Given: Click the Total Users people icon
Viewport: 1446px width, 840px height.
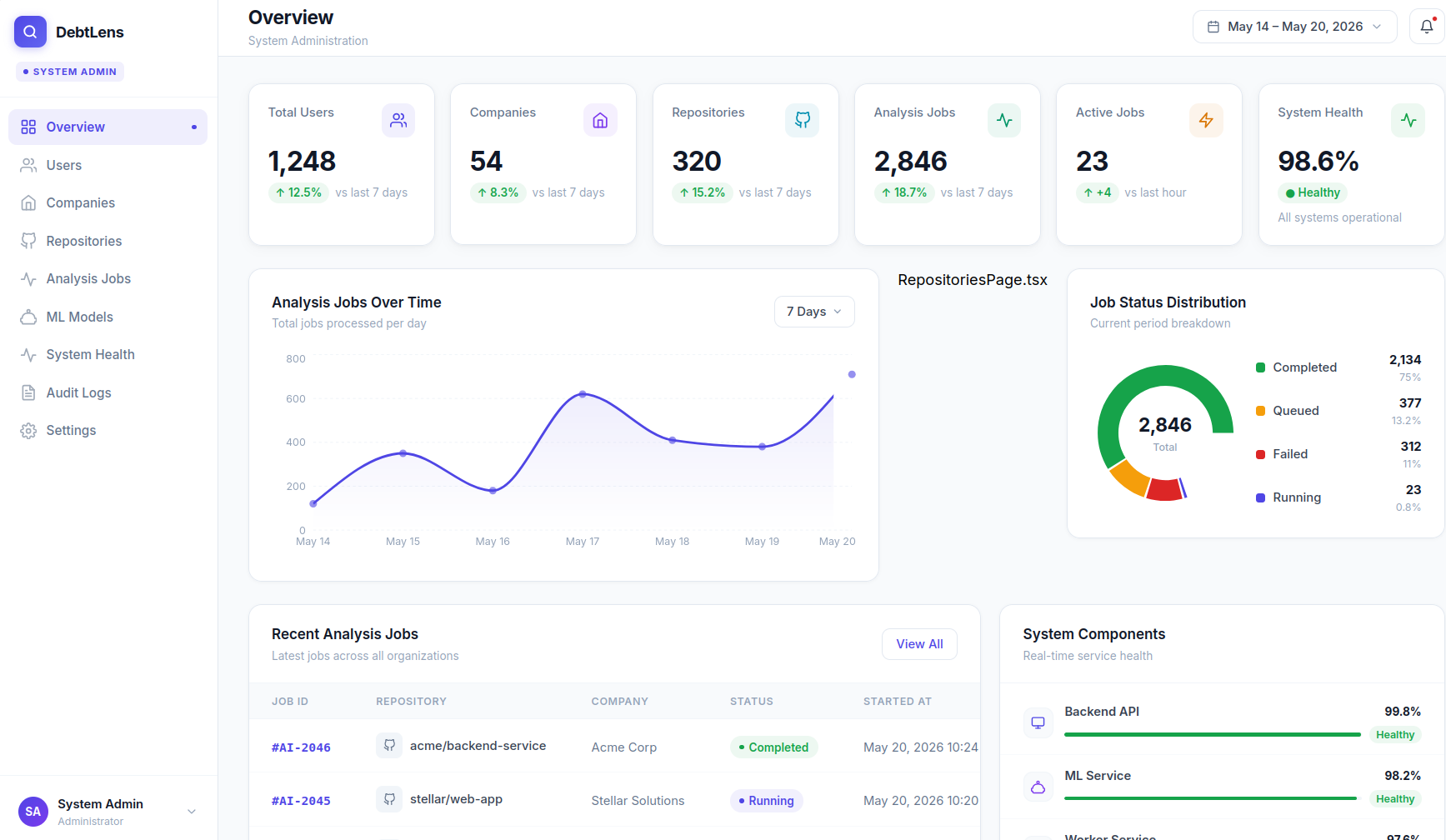Looking at the screenshot, I should 398,121.
